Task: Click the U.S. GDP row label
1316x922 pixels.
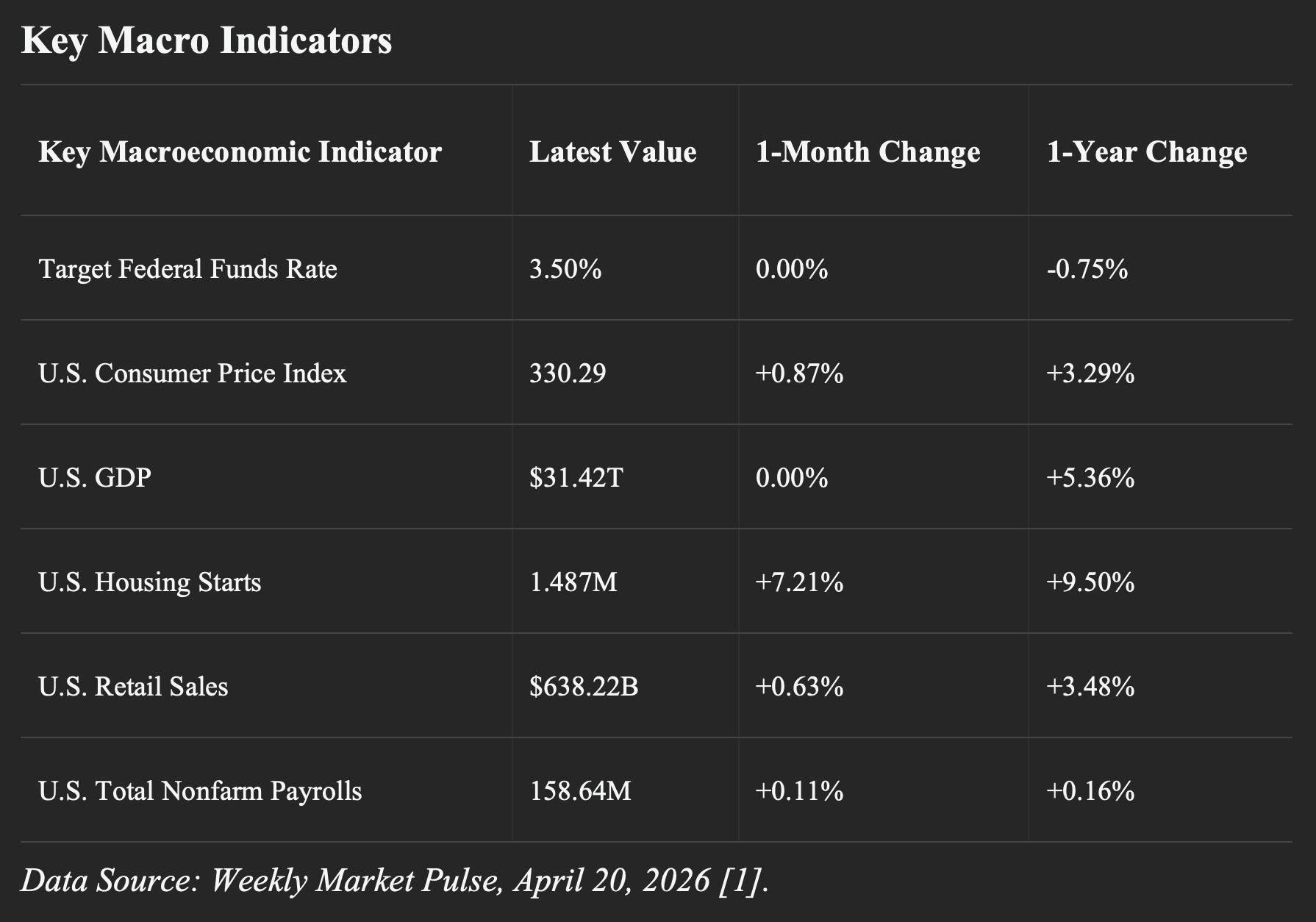Action: tap(95, 478)
